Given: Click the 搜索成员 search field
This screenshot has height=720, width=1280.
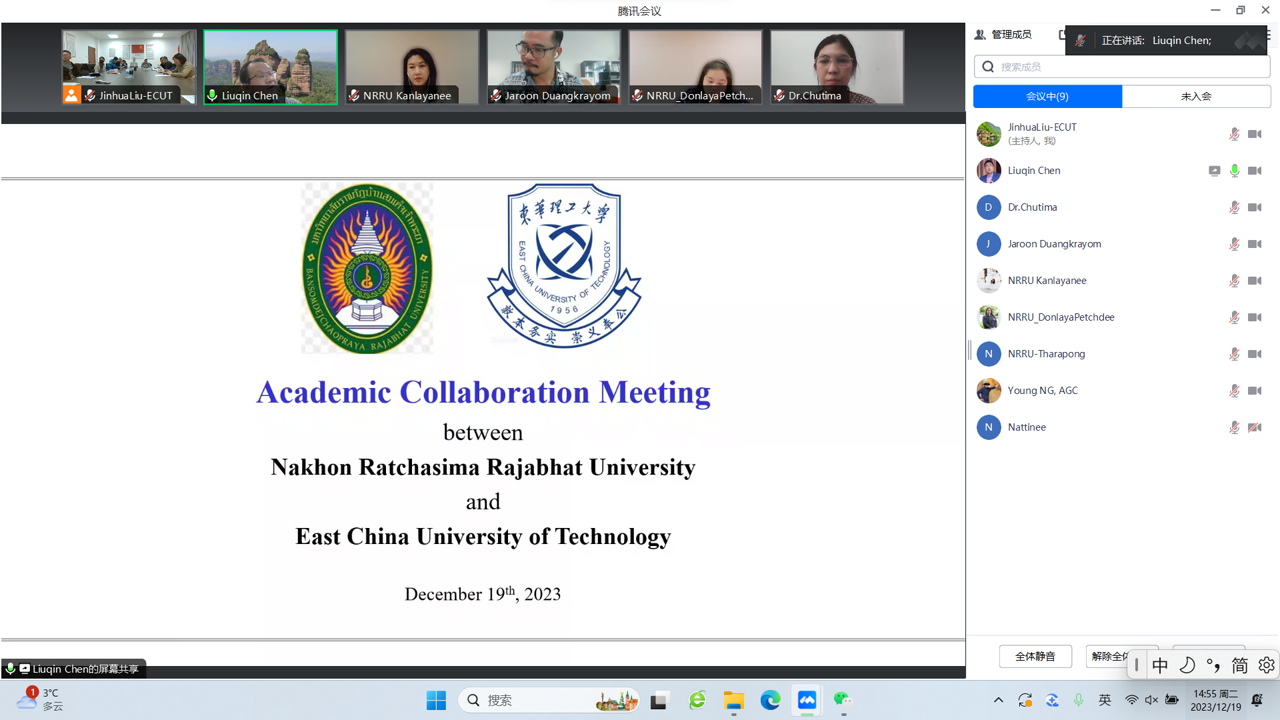Looking at the screenshot, I should tap(1122, 66).
